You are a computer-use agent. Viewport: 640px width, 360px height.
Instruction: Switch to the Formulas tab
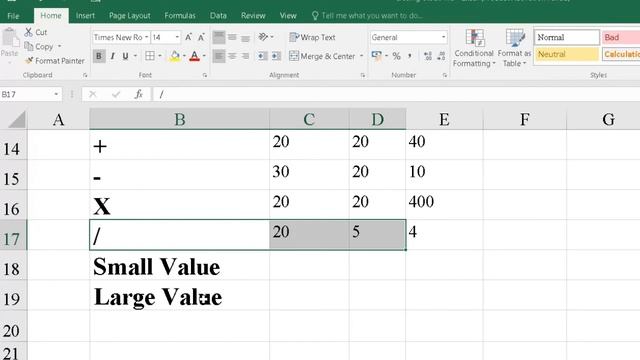(x=180, y=16)
